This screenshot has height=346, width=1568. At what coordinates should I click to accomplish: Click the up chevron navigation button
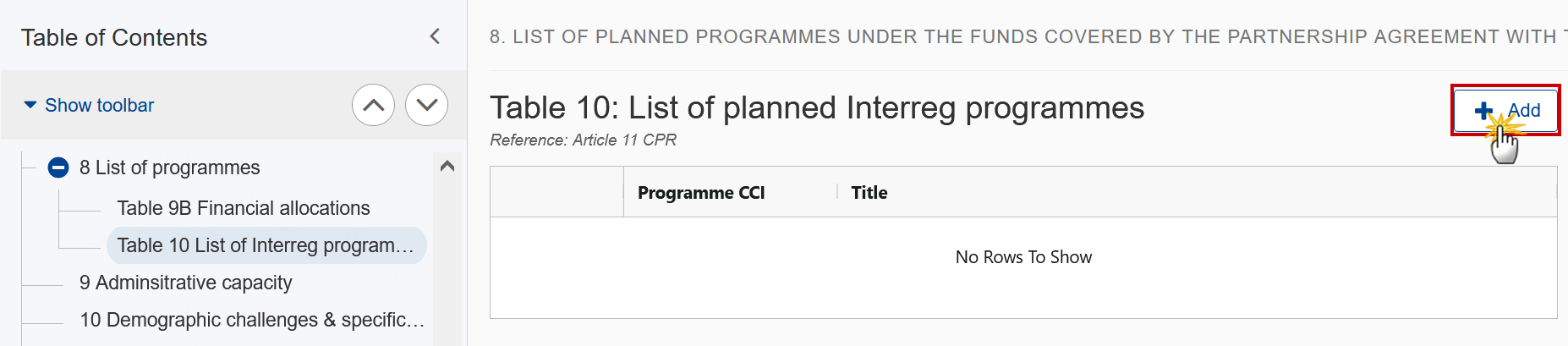(373, 105)
